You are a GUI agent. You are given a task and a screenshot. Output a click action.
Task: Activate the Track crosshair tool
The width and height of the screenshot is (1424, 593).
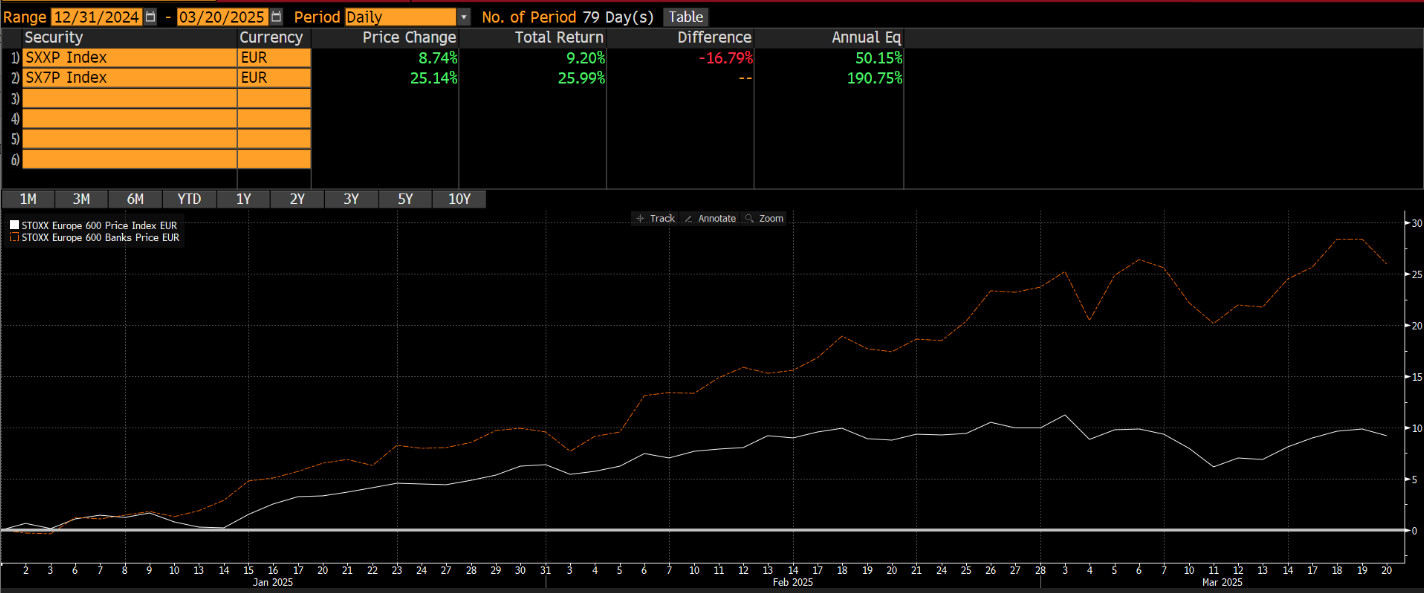pos(655,218)
